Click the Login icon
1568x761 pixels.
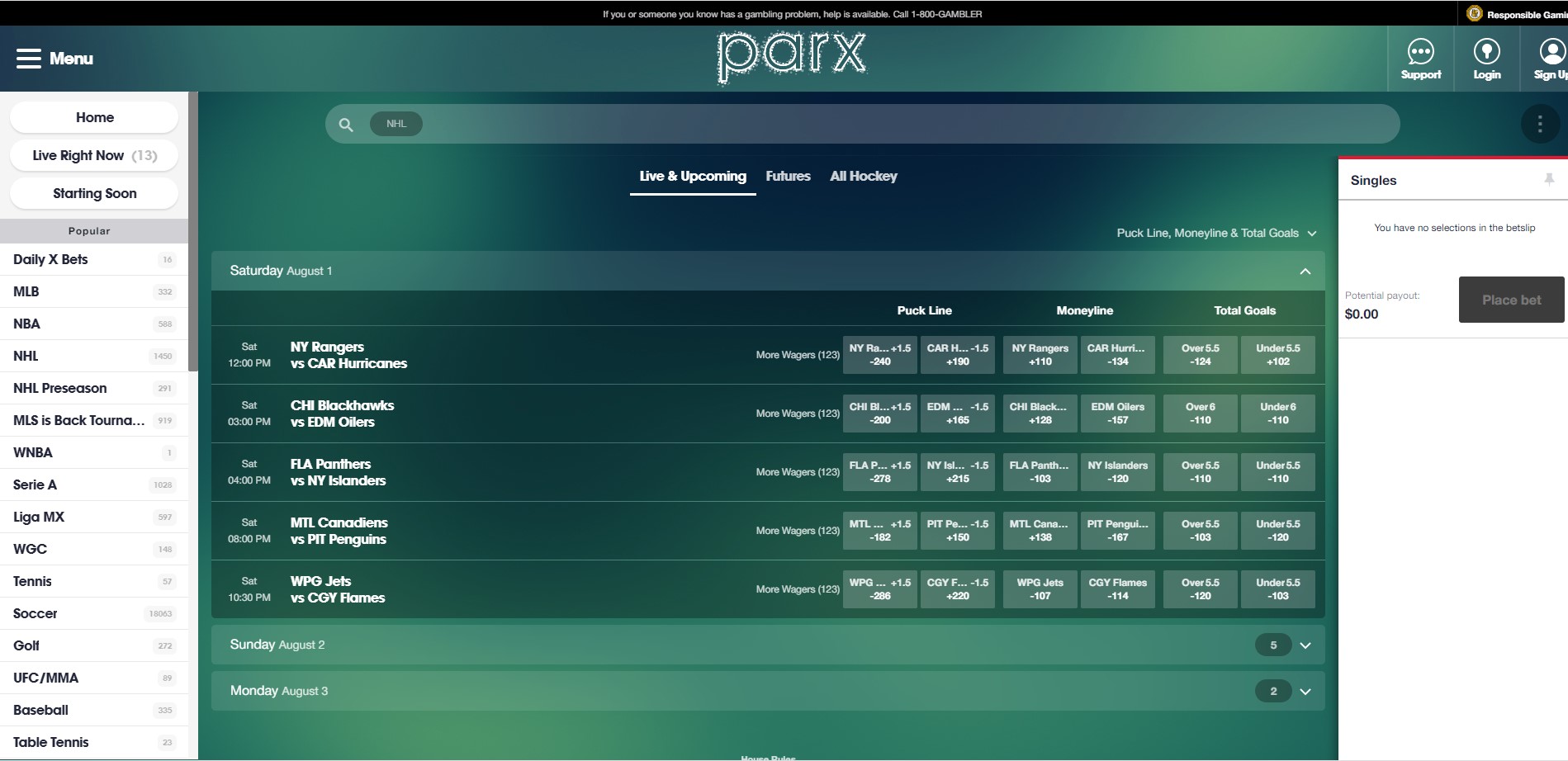(1486, 52)
